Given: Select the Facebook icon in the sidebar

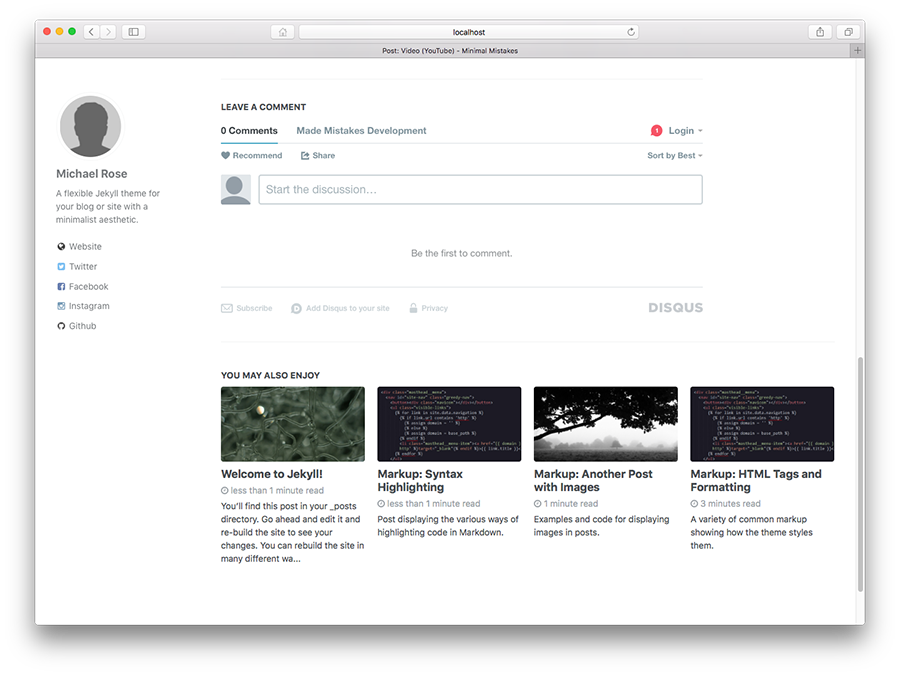Looking at the screenshot, I should pos(62,286).
